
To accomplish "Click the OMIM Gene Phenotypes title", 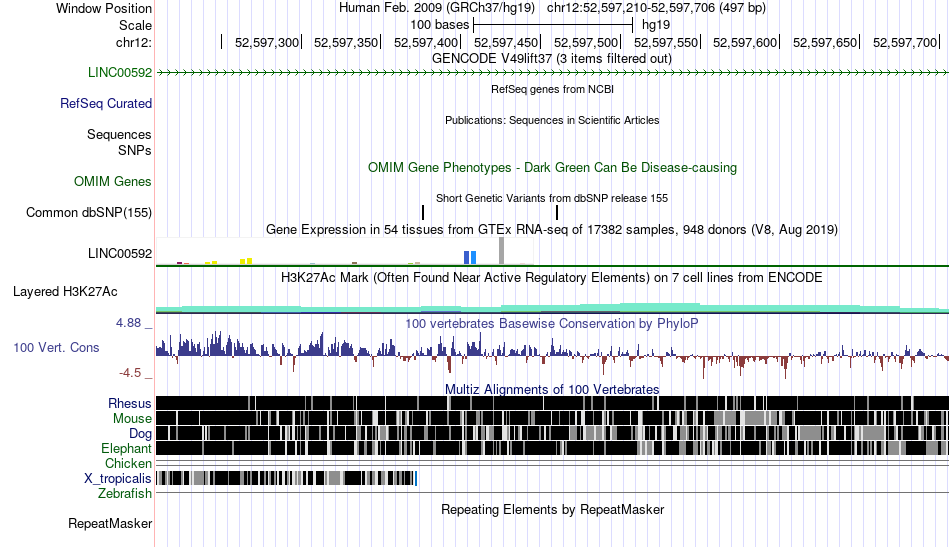I will [x=552, y=168].
